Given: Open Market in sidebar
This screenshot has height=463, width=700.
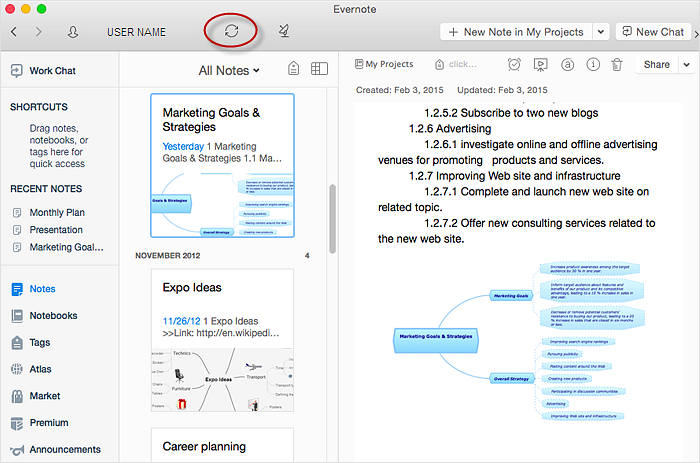Looking at the screenshot, I should 36,396.
